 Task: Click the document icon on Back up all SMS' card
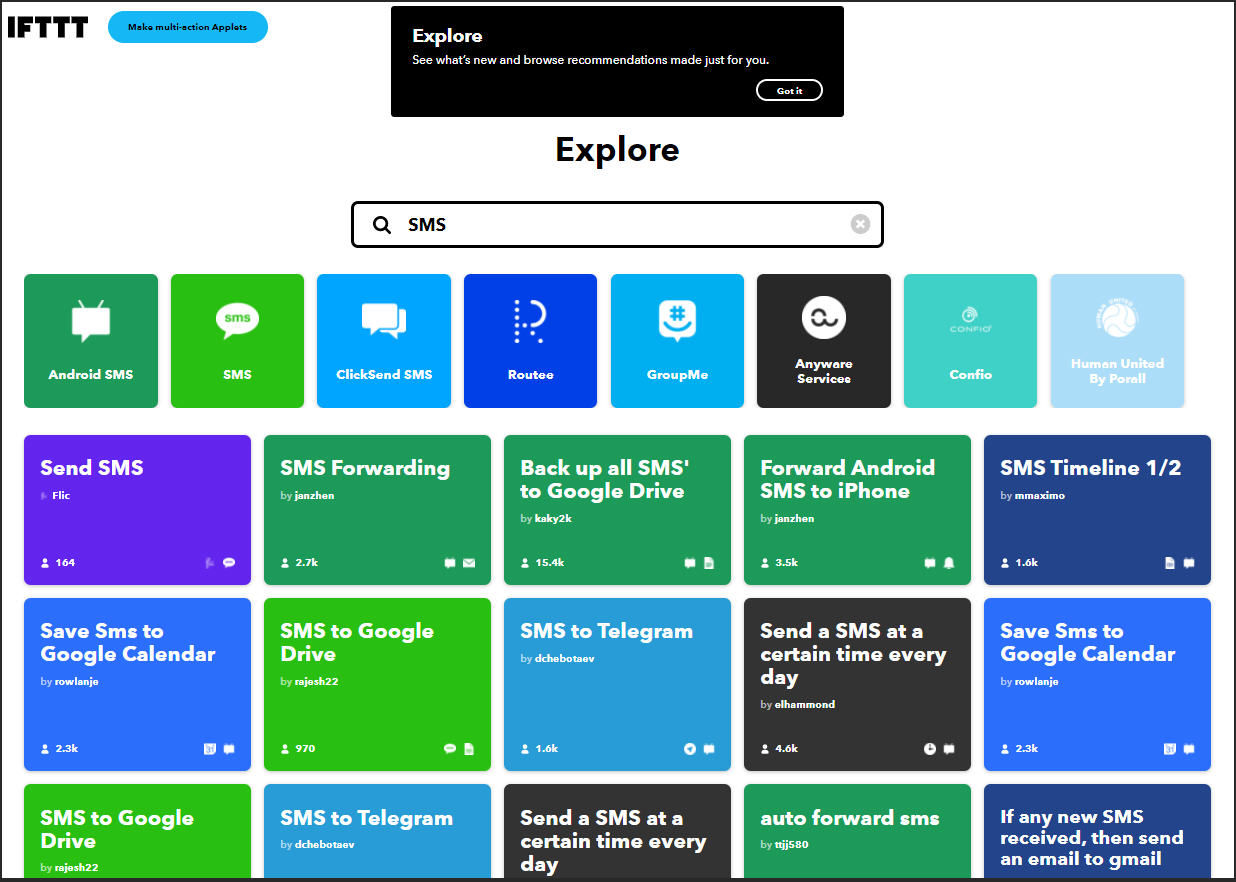709,563
